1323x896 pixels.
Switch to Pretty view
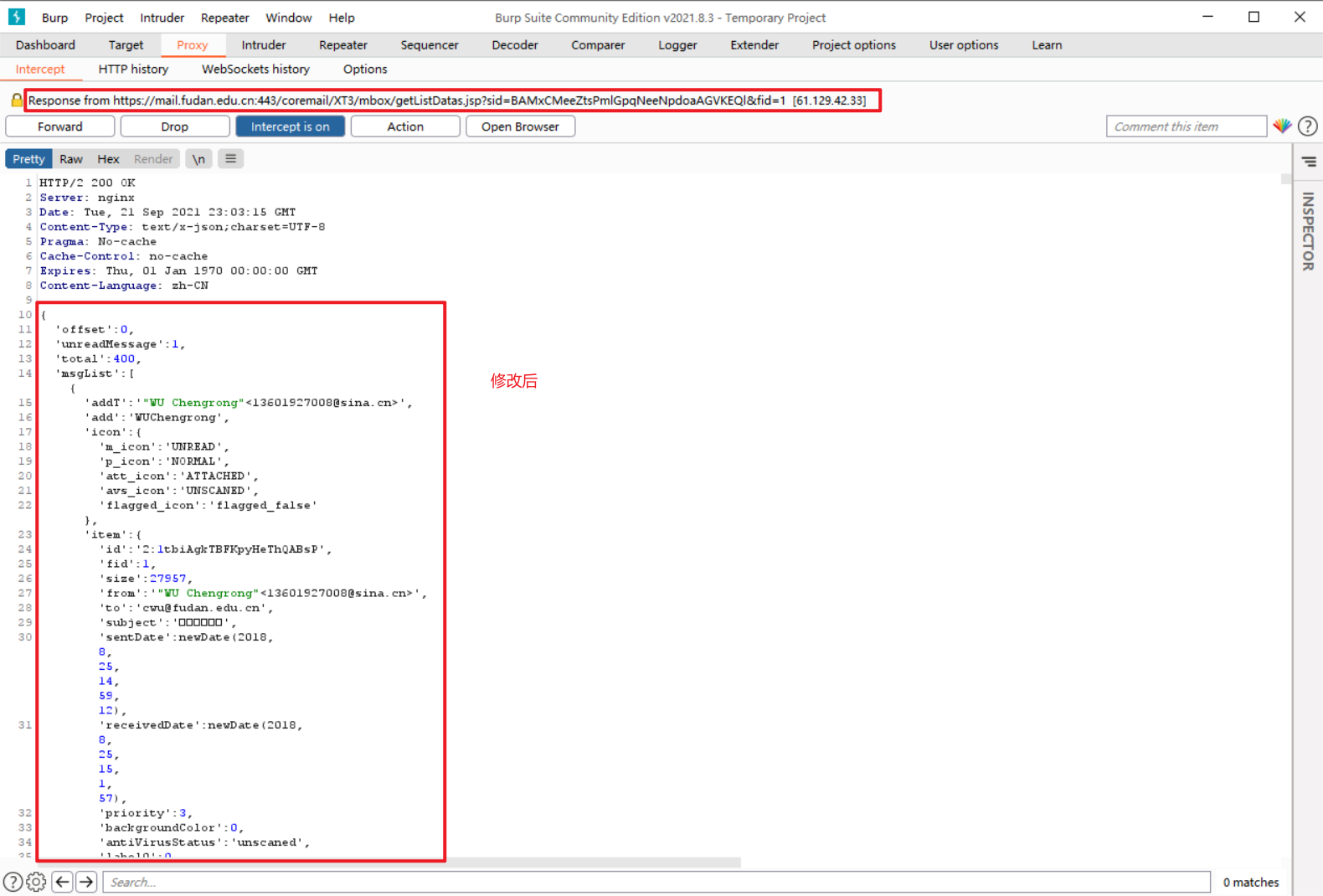tap(28, 159)
